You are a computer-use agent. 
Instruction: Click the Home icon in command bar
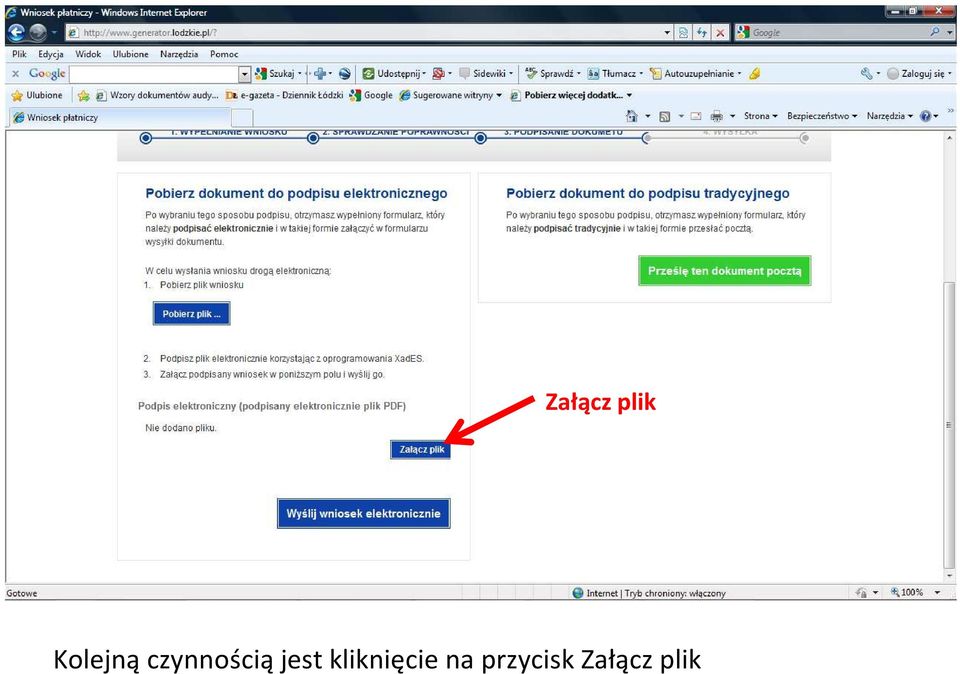point(631,116)
